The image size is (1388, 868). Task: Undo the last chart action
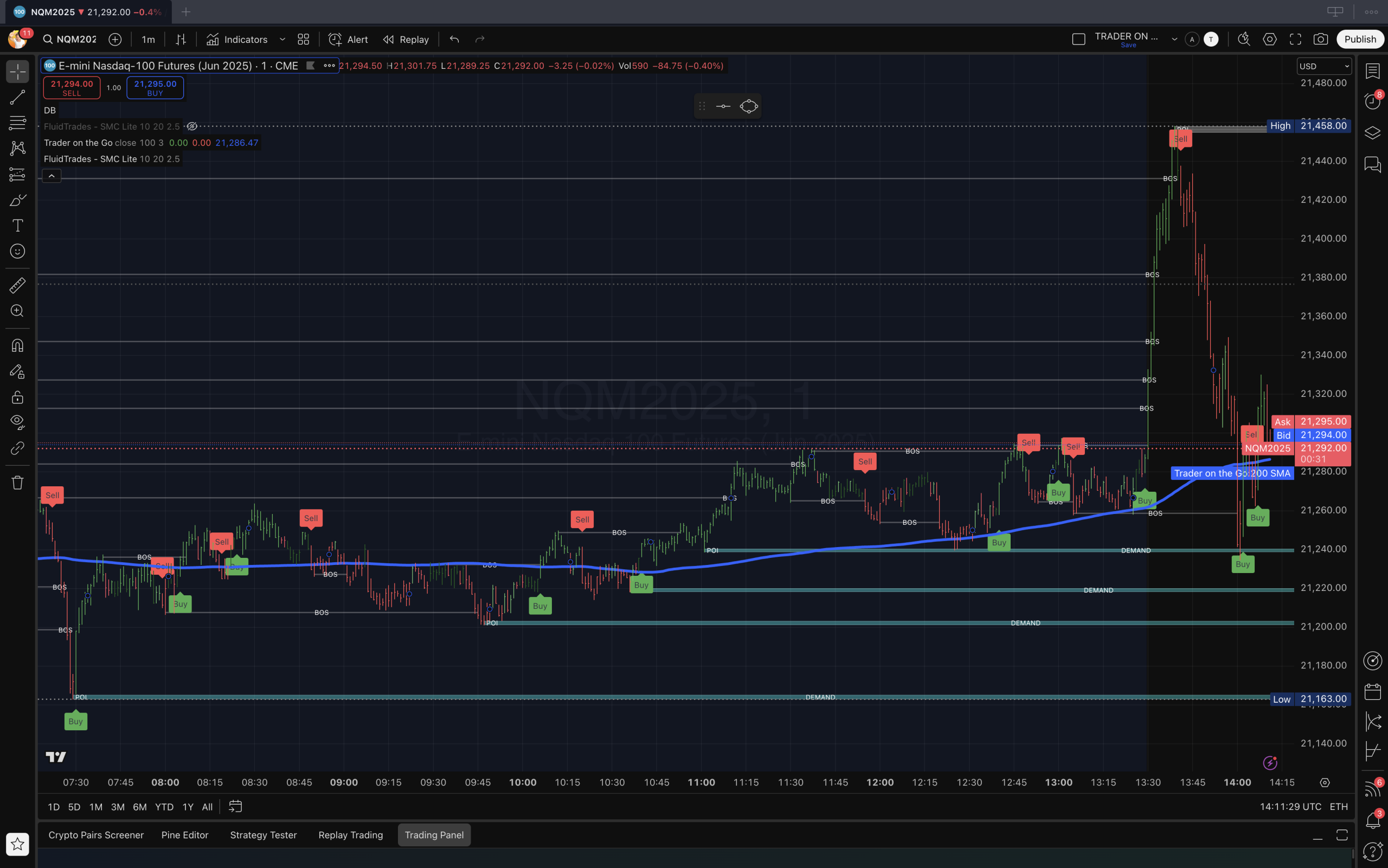454,39
